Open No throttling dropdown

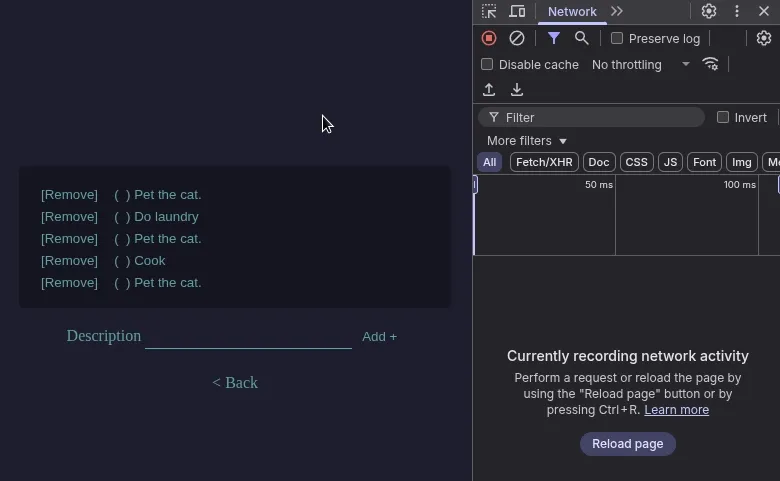click(x=641, y=65)
